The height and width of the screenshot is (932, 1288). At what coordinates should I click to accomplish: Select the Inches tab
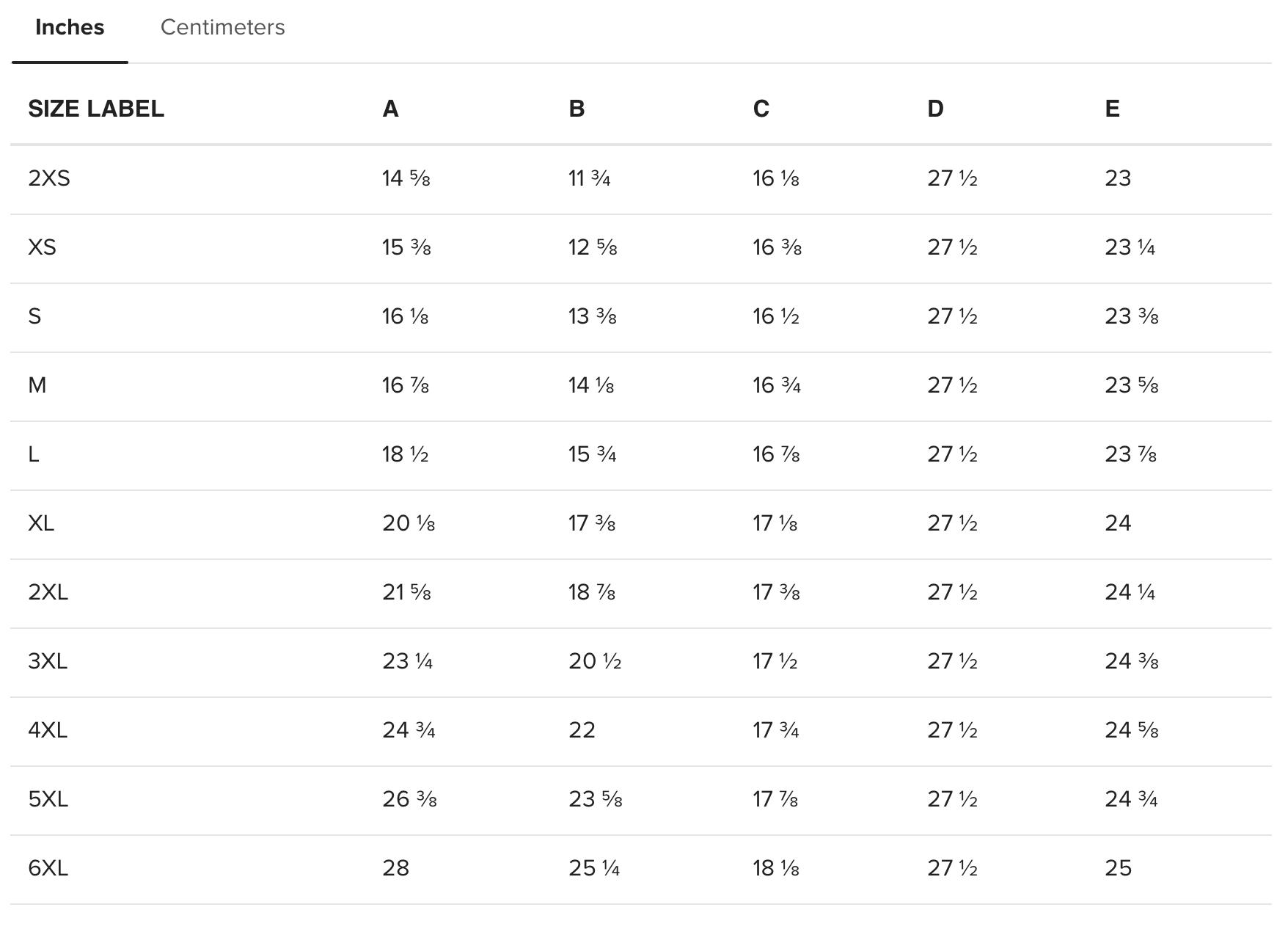[70, 27]
